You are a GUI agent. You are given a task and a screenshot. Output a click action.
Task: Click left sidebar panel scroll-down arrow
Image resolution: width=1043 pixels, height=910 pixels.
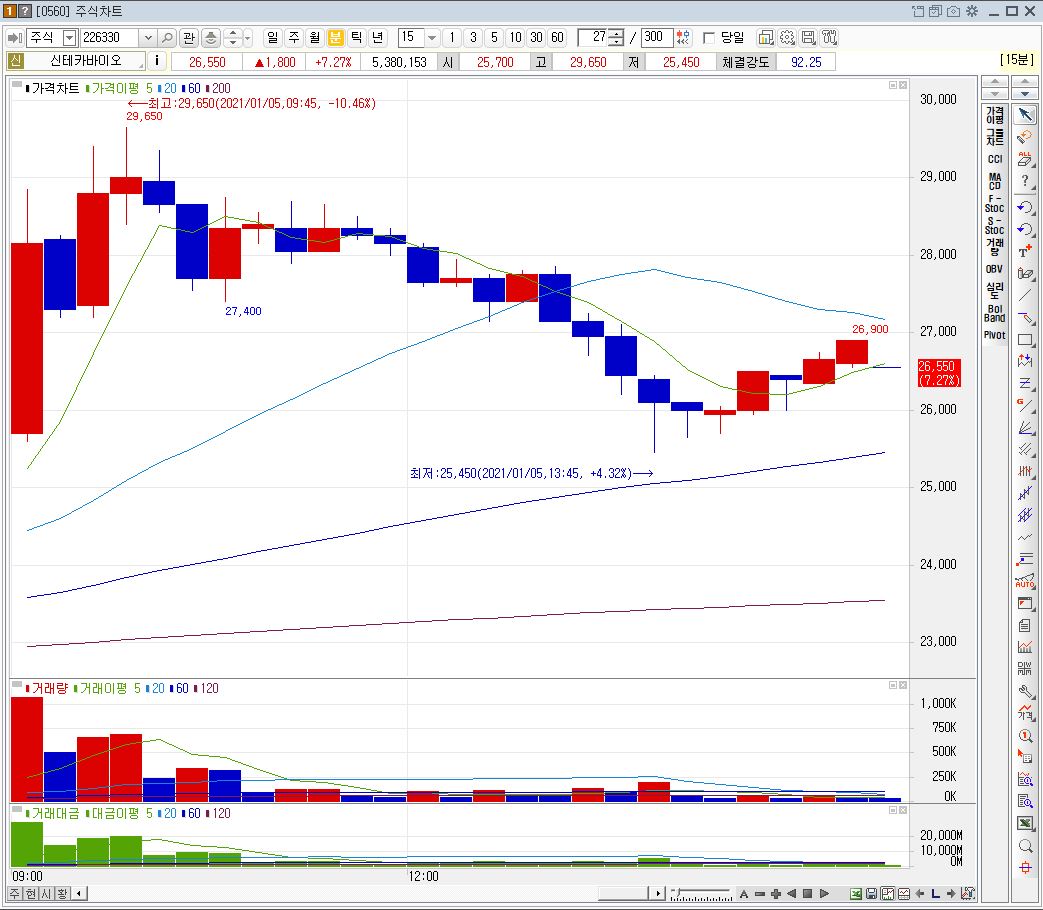click(994, 94)
